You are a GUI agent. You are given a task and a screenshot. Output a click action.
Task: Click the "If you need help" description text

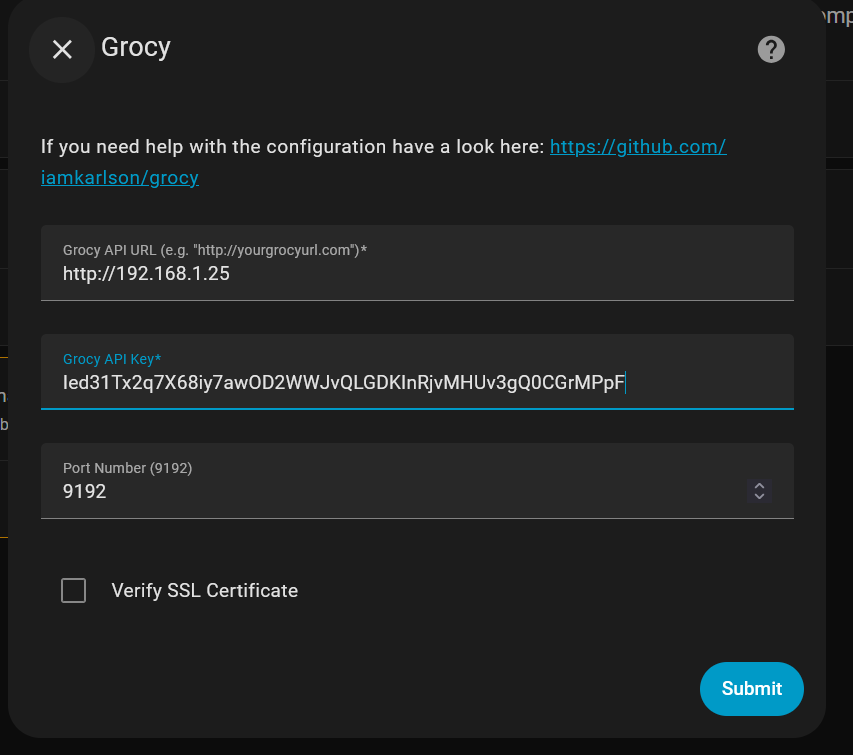[293, 147]
